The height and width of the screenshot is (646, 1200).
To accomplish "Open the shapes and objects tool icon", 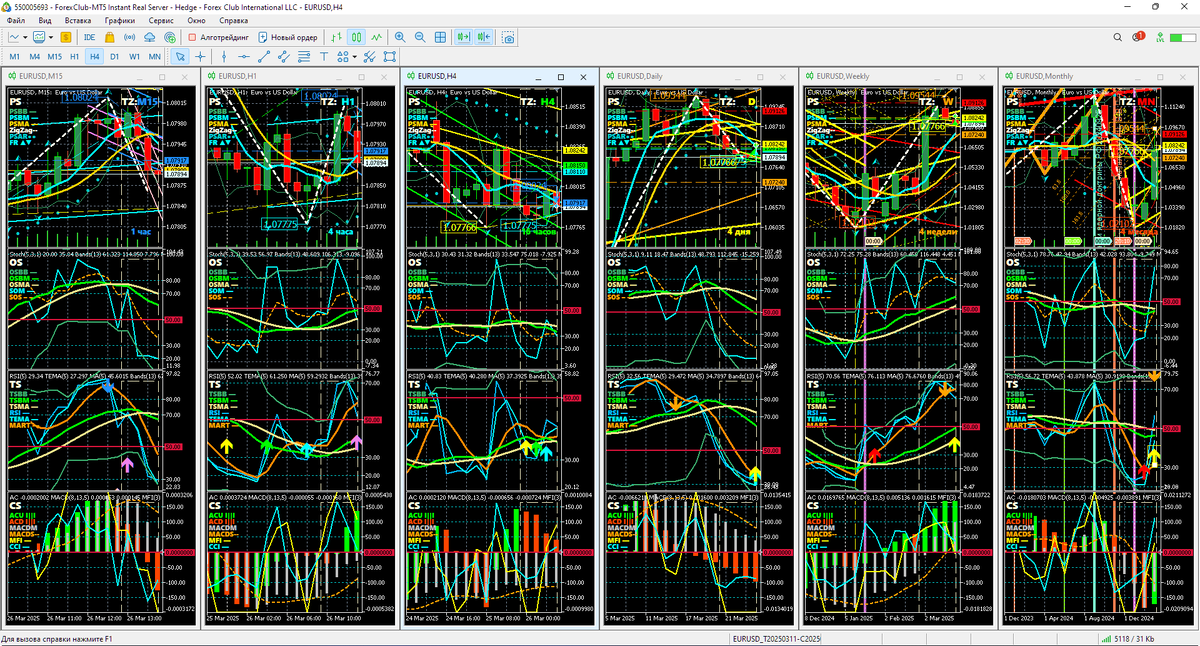I will coord(343,57).
